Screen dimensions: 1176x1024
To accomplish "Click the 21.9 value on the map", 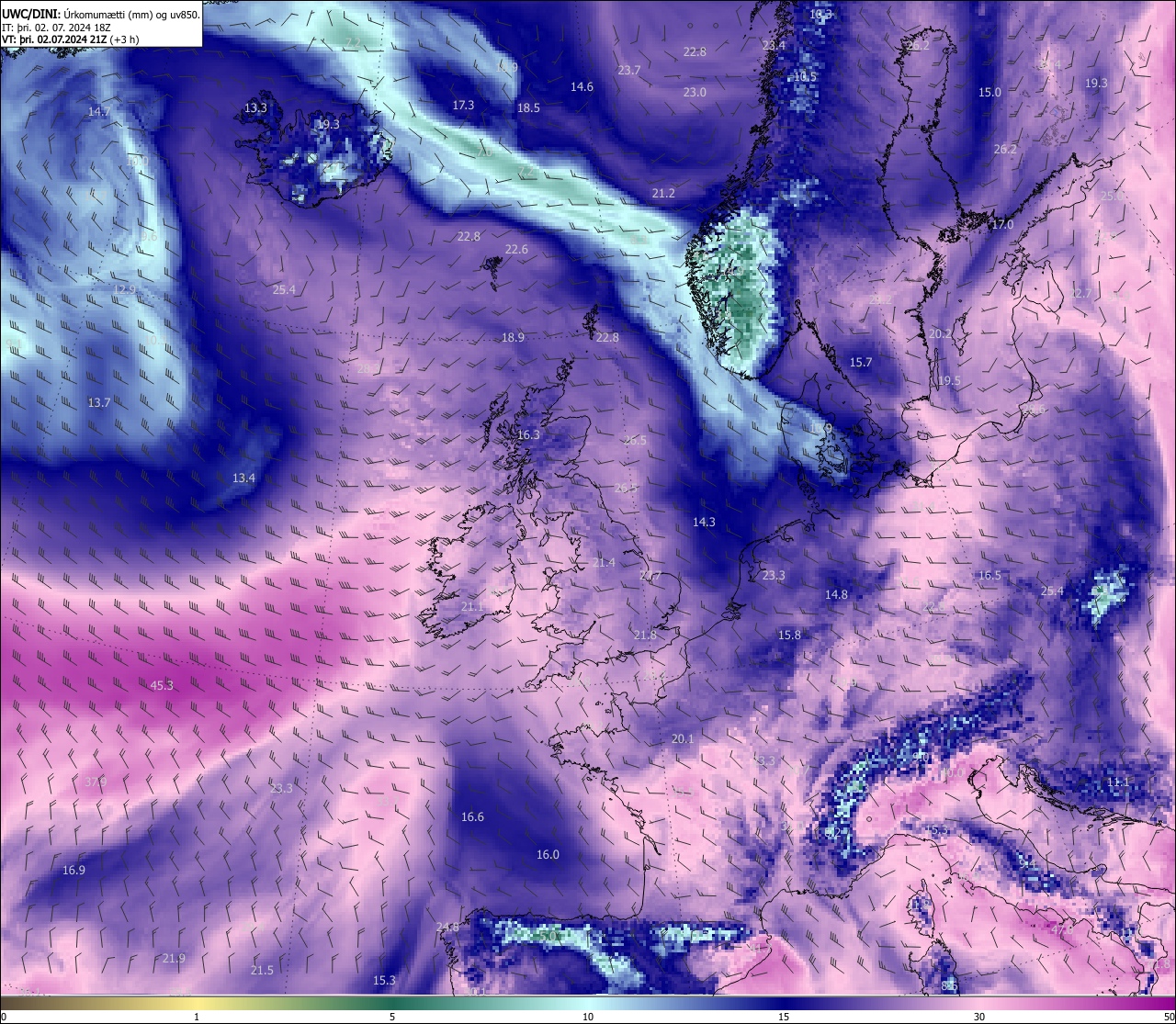I will coord(174,958).
